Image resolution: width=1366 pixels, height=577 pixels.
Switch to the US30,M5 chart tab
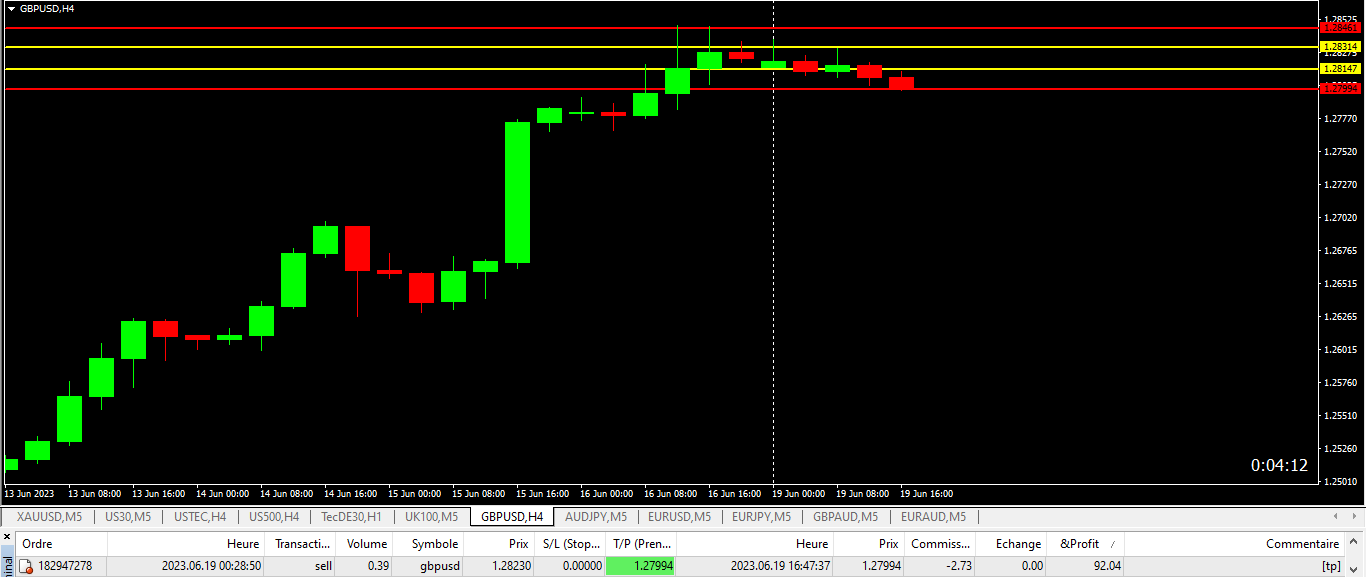(127, 517)
